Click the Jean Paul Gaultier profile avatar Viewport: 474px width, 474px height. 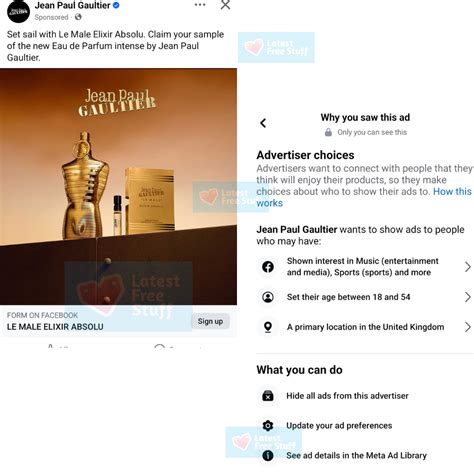(18, 11)
